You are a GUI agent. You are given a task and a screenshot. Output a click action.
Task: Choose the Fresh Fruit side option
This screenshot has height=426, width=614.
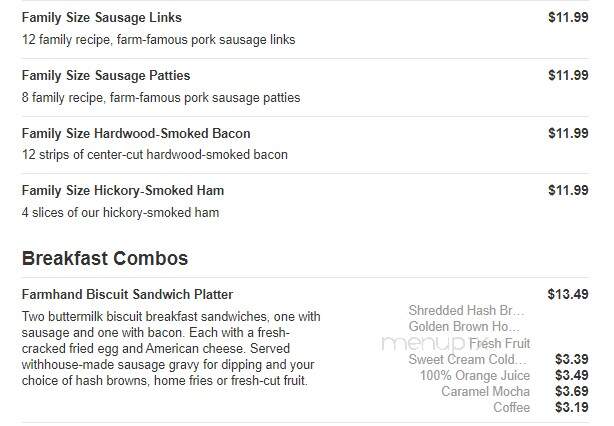pos(500,343)
